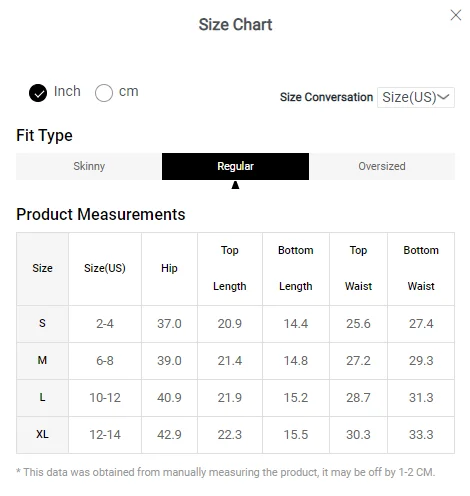Close the Size Chart dialog
The width and height of the screenshot is (470, 496).
point(456,15)
